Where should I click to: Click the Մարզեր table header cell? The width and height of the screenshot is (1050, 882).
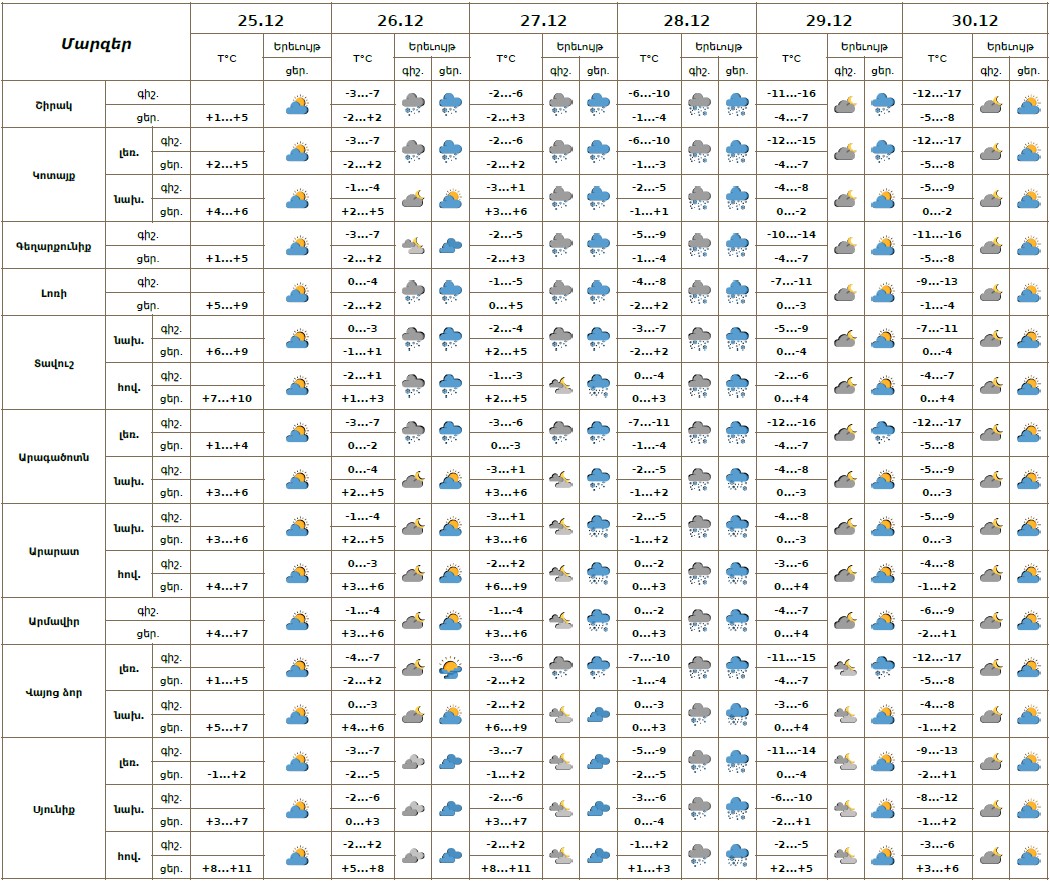[x=96, y=43]
